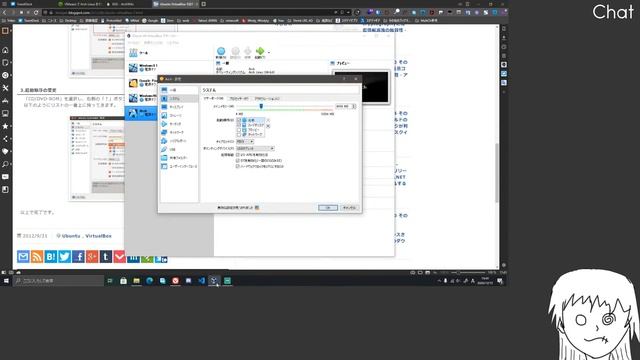Share post on Tumblr icon
This screenshot has height=360, width=640.
(106, 257)
